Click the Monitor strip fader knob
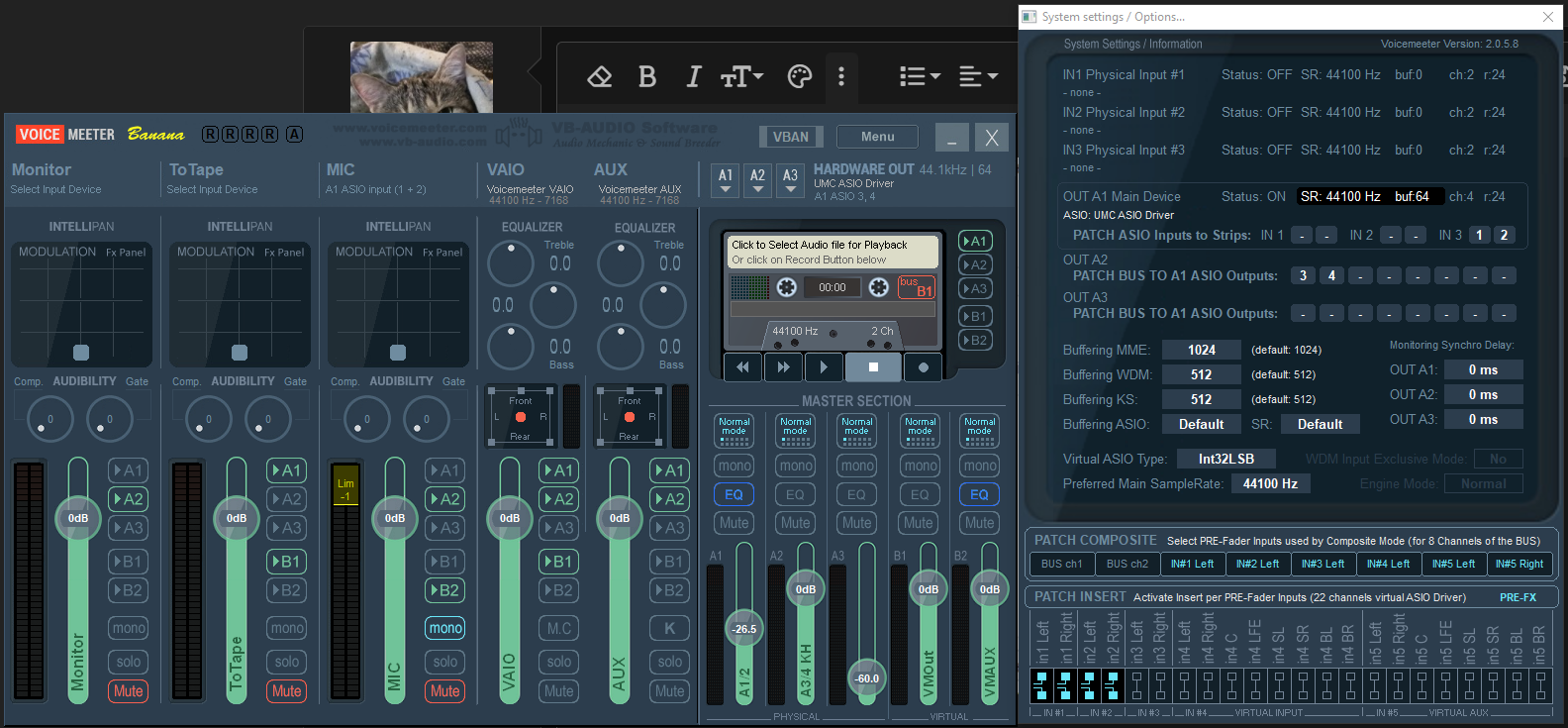Viewport: 1568px width, 728px height. [x=78, y=518]
